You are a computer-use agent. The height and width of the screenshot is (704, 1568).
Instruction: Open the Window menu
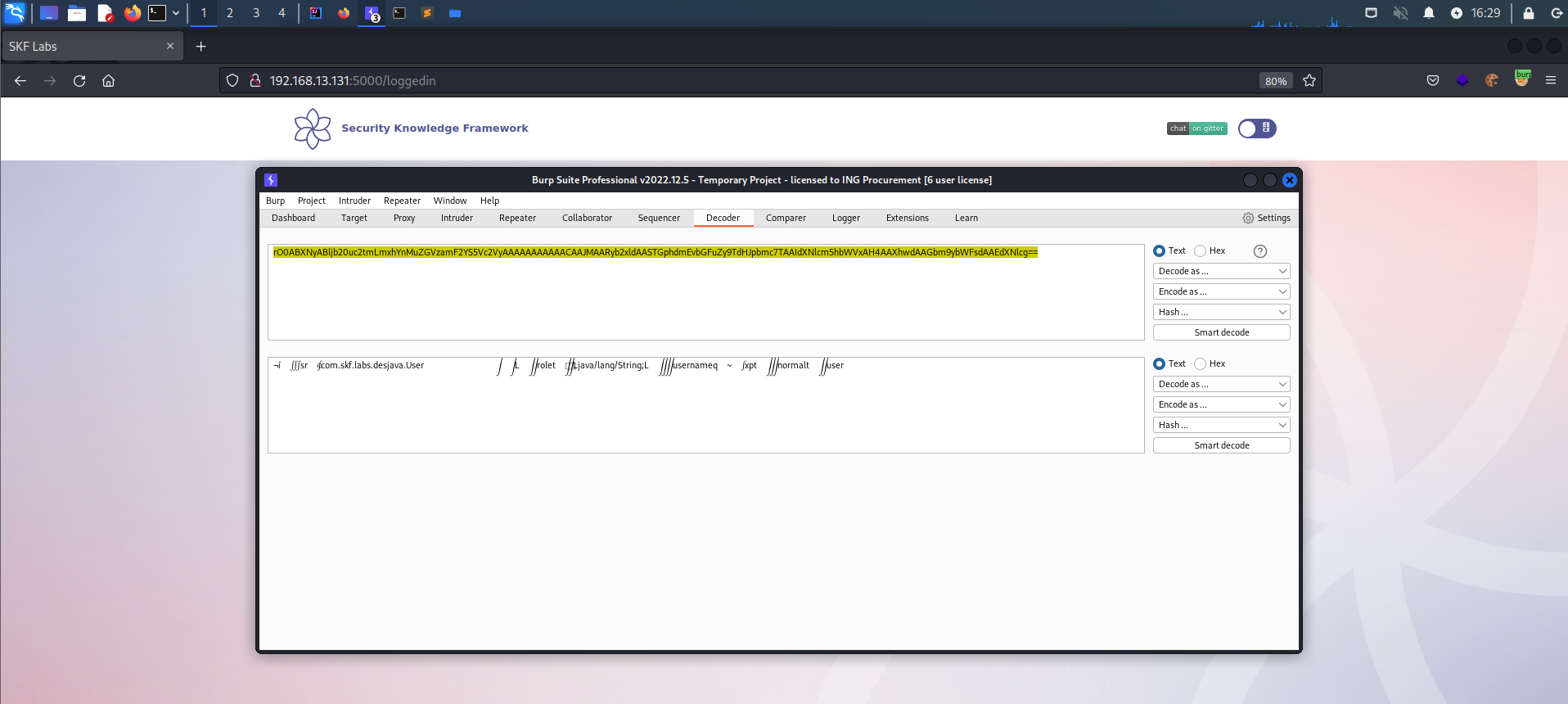pyautogui.click(x=450, y=201)
